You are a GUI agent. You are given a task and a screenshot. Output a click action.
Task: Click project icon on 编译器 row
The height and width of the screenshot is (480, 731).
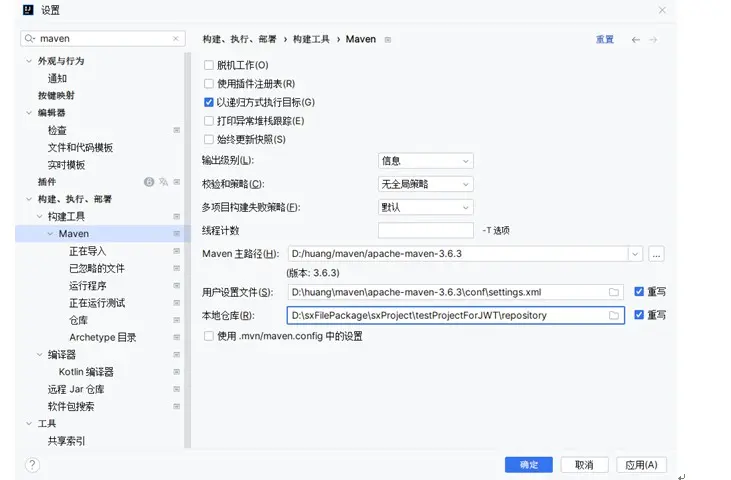[177, 355]
